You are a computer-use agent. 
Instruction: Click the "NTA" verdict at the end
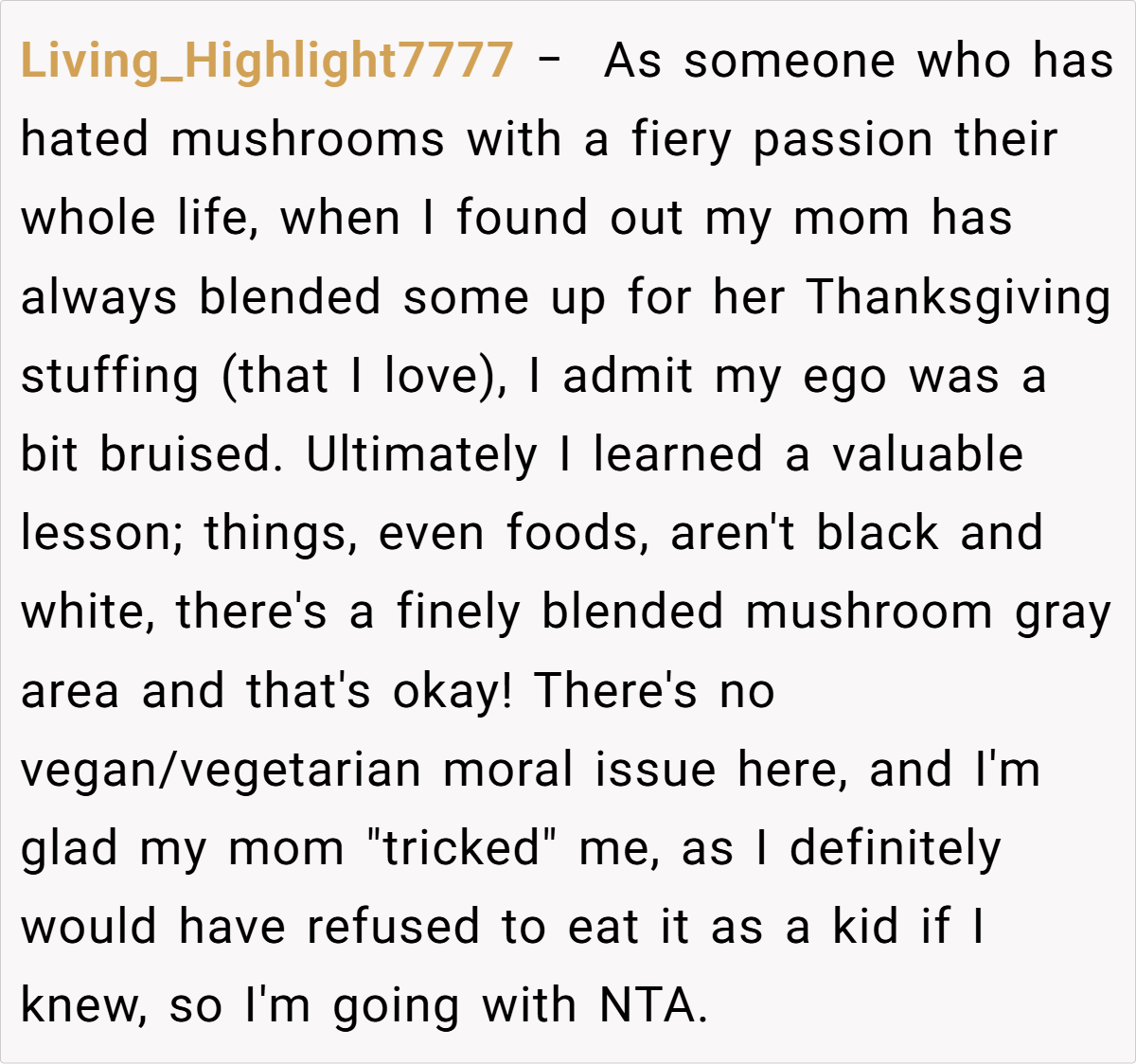[x=652, y=1005]
